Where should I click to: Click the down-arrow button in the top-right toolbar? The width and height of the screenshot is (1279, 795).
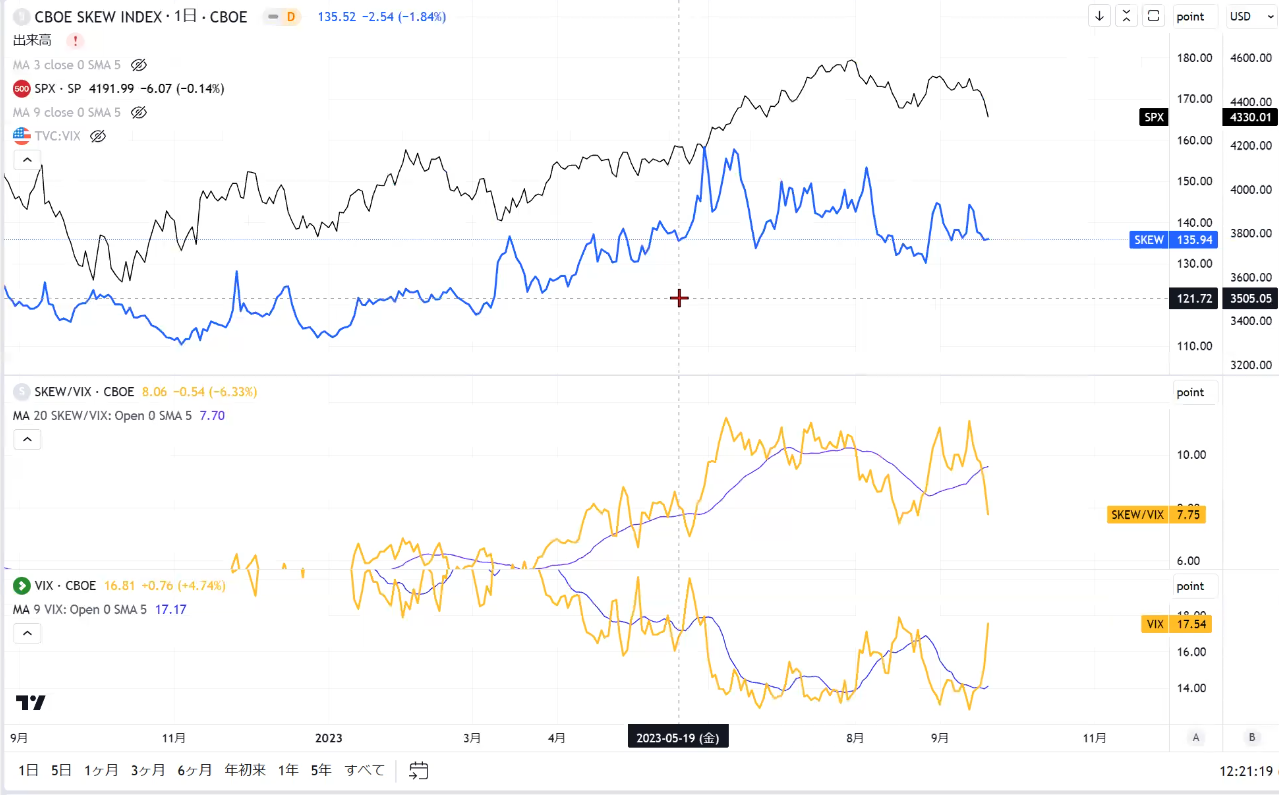point(1100,16)
